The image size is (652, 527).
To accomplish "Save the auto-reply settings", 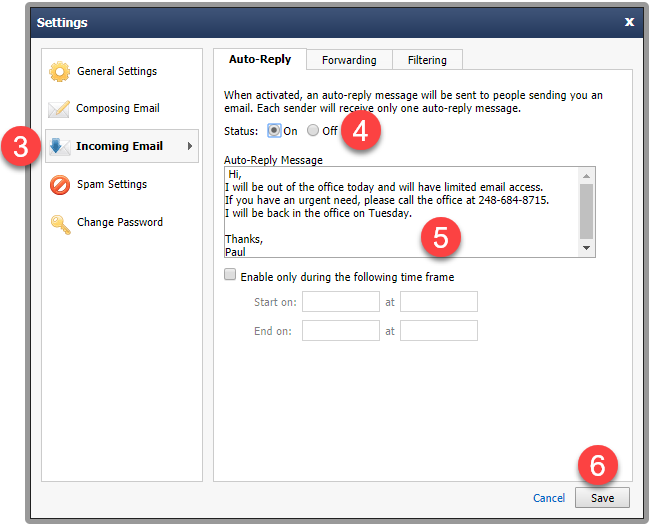I will click(x=602, y=498).
